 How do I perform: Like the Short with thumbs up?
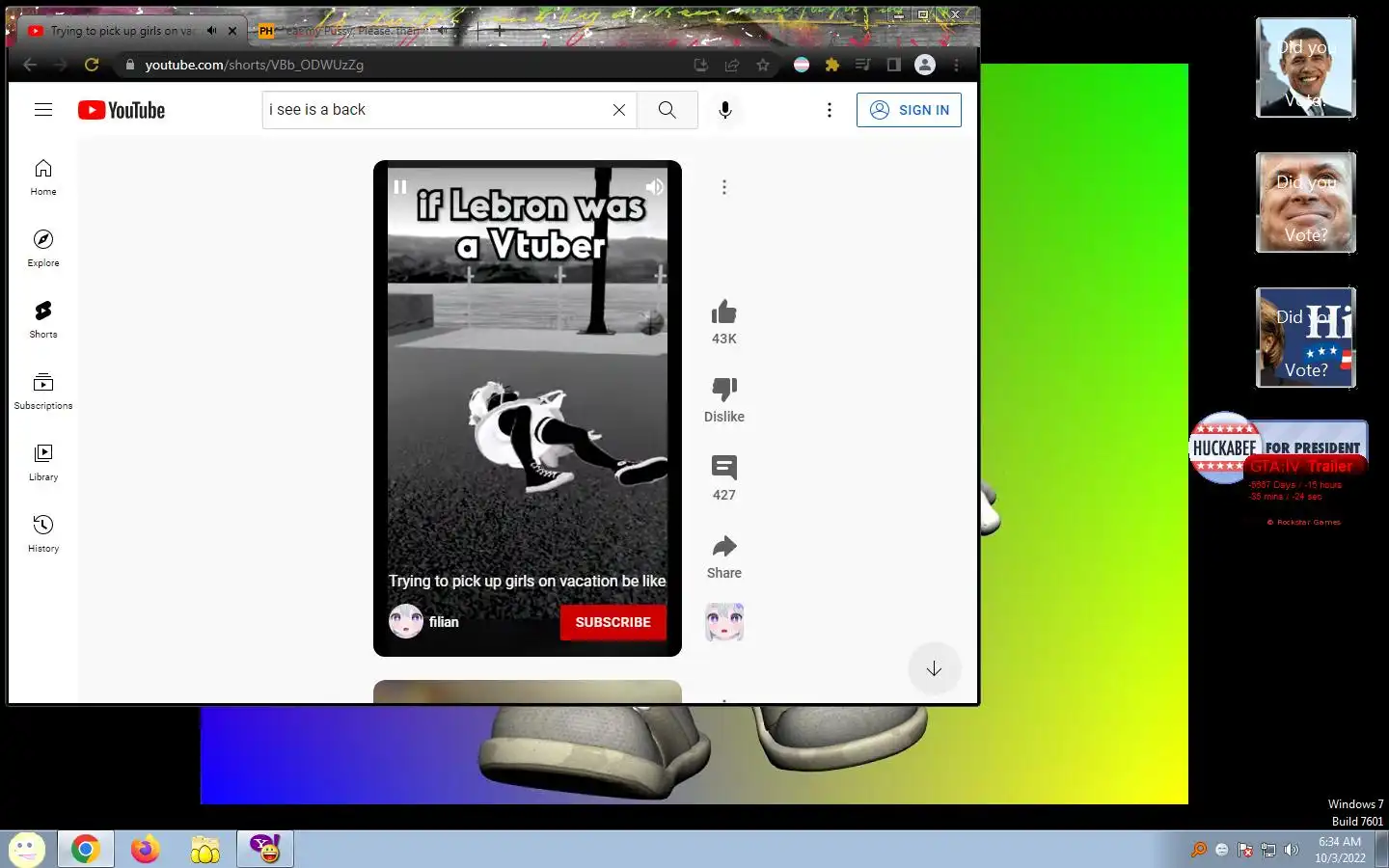[x=724, y=312]
